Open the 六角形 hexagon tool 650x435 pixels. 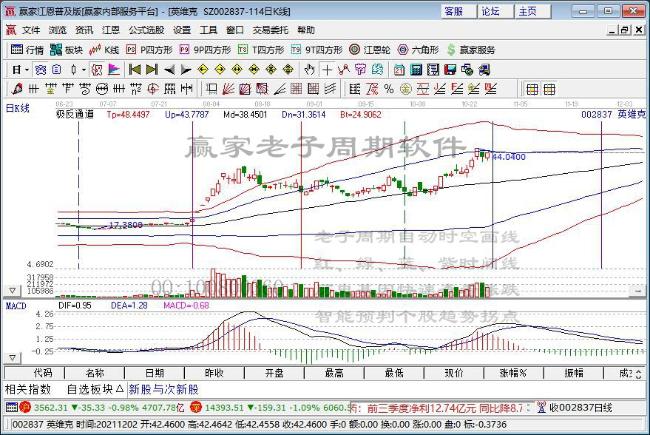point(418,50)
